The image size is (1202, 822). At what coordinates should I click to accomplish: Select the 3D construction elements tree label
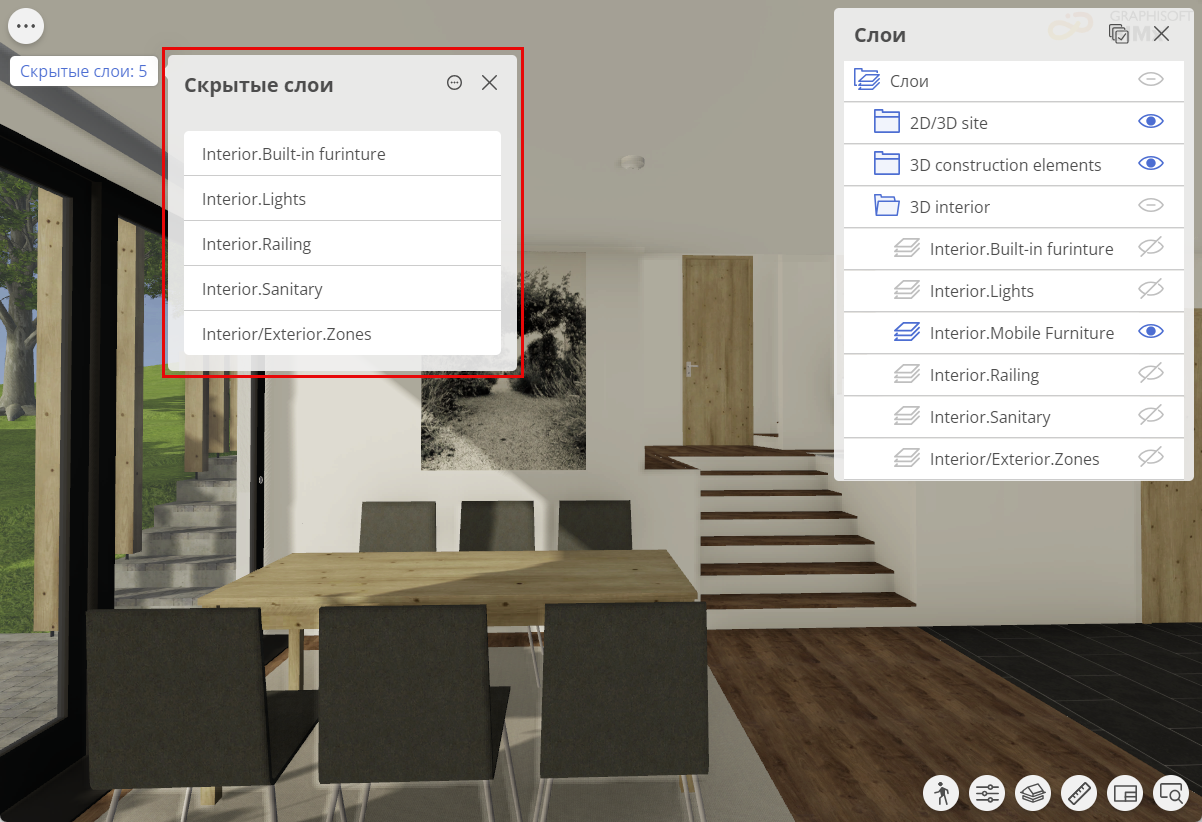pyautogui.click(x=1005, y=165)
